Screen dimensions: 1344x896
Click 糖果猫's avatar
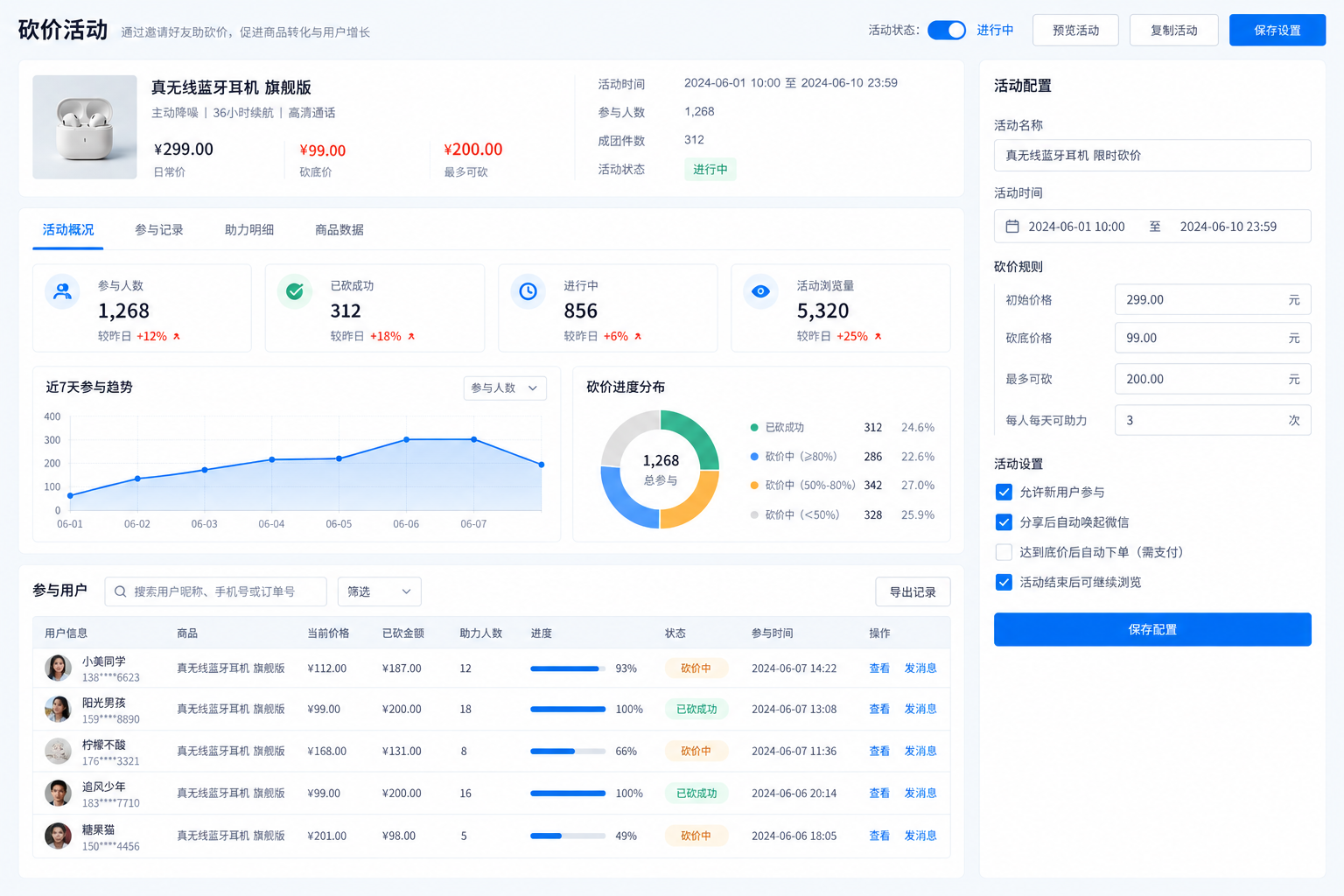pos(58,836)
